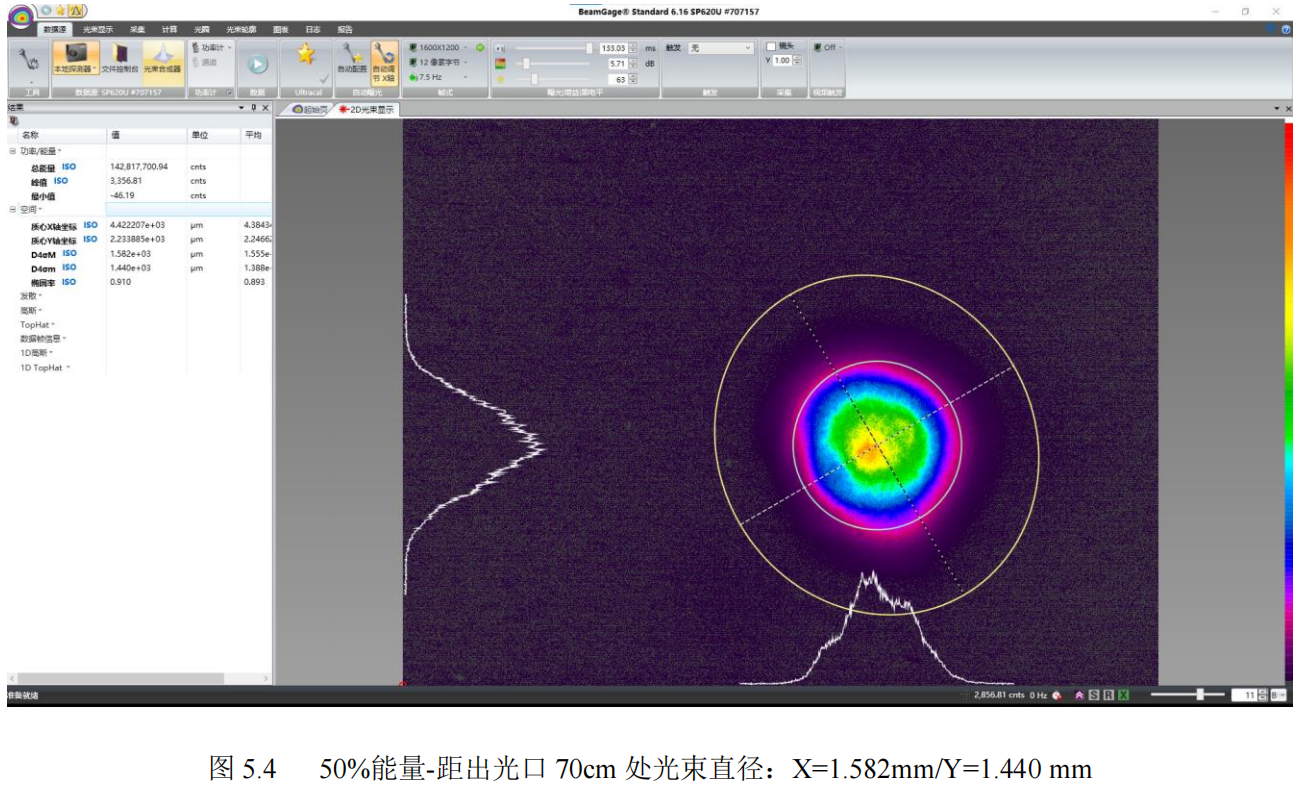
Task: Enable the 镜头 lens checkbox
Action: point(771,46)
